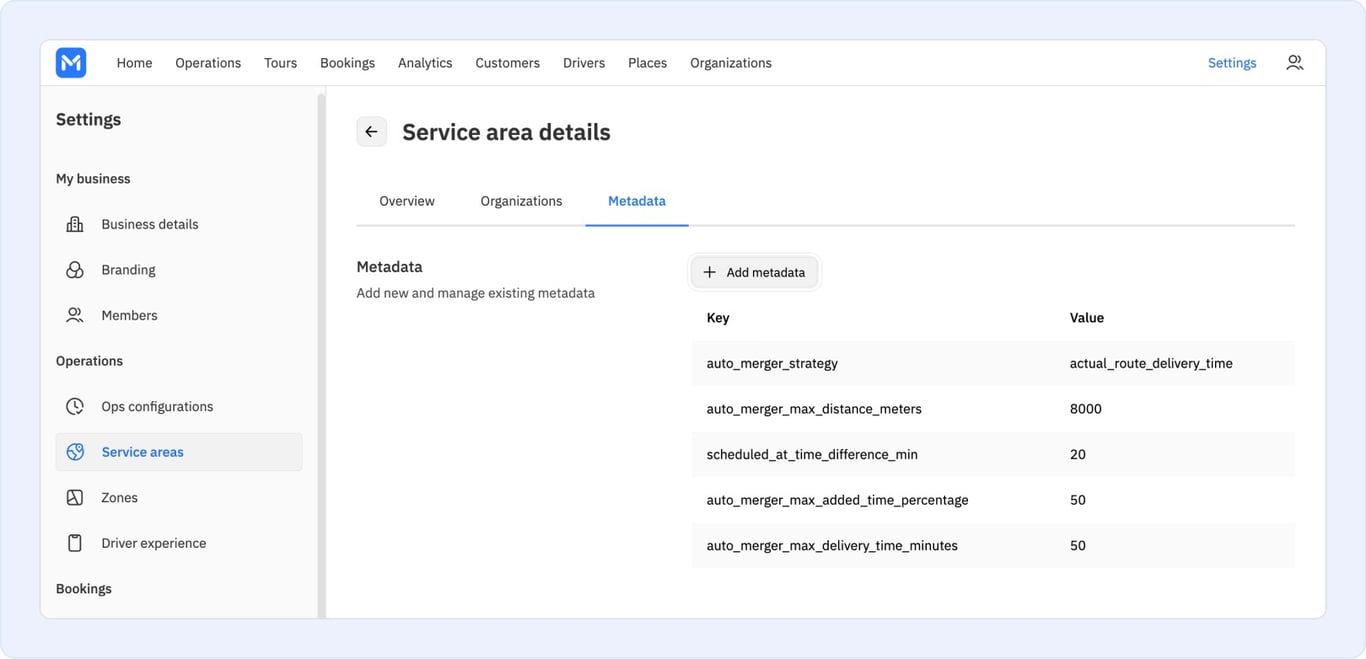Open Settings in the top bar

pos(1232,63)
